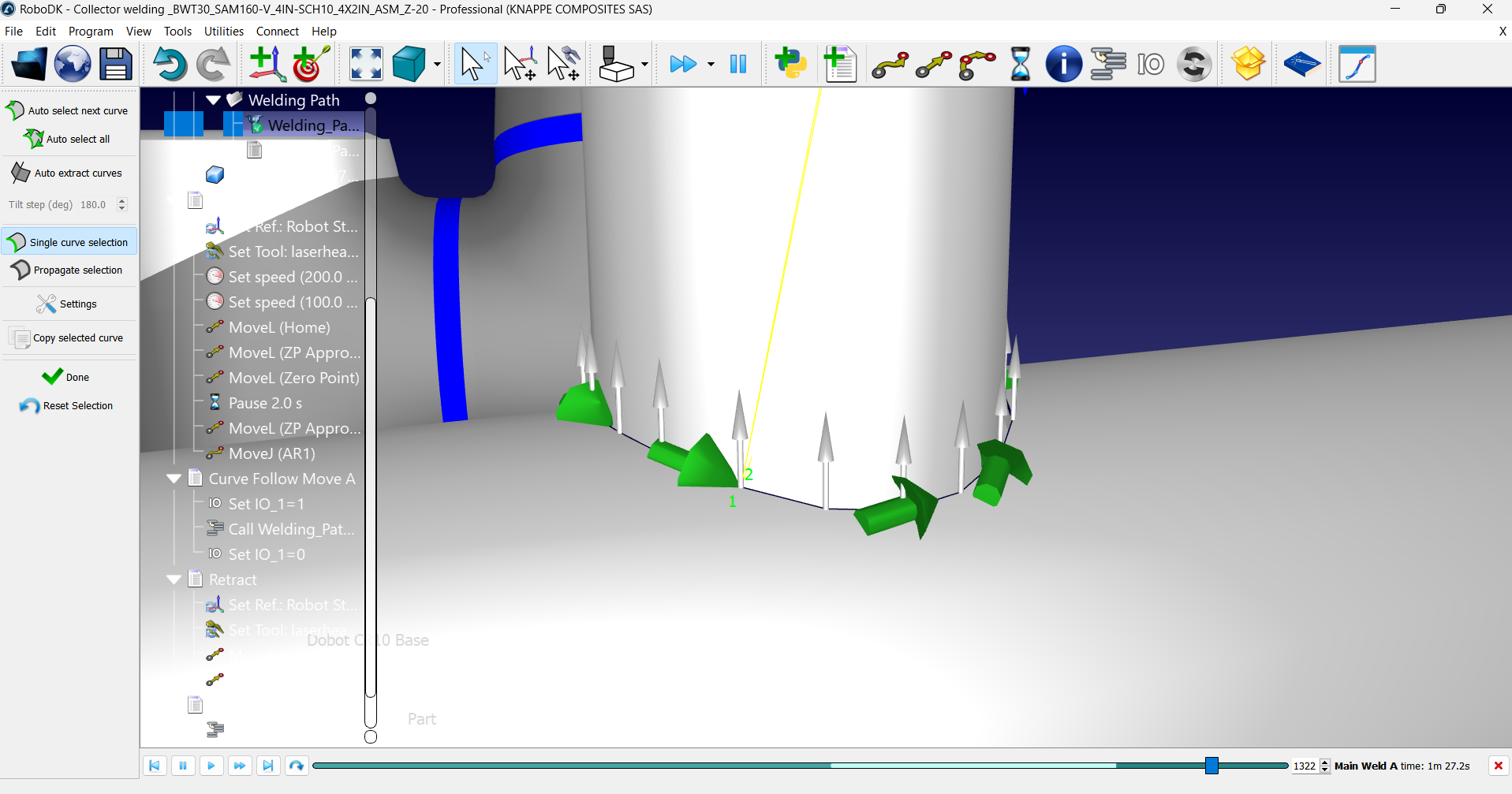Collapse the Curve Follow Move A program
Image resolution: width=1512 pixels, height=794 pixels.
[174, 479]
